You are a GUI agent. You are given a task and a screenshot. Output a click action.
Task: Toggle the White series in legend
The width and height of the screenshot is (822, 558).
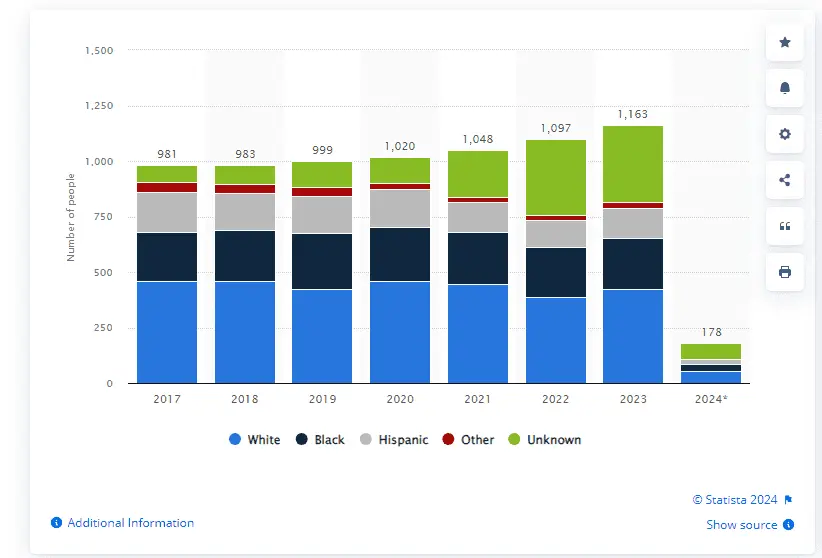point(255,440)
